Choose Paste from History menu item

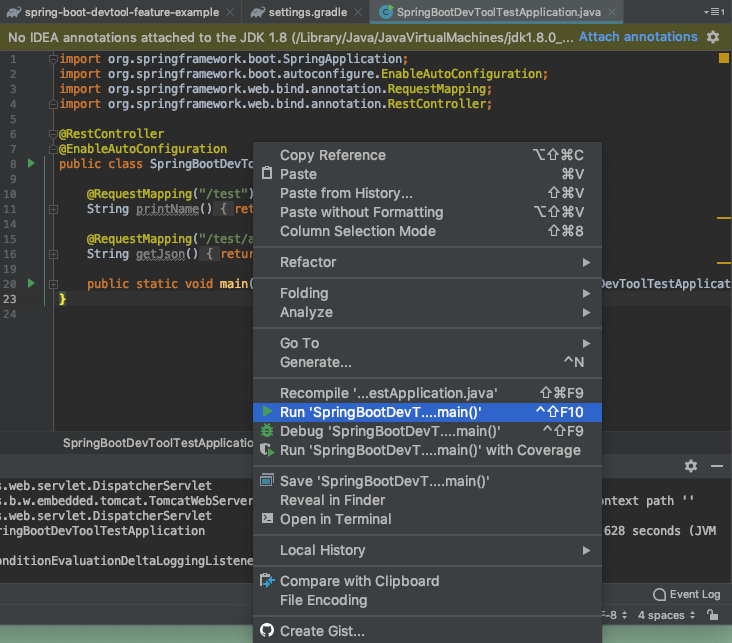coord(427,193)
